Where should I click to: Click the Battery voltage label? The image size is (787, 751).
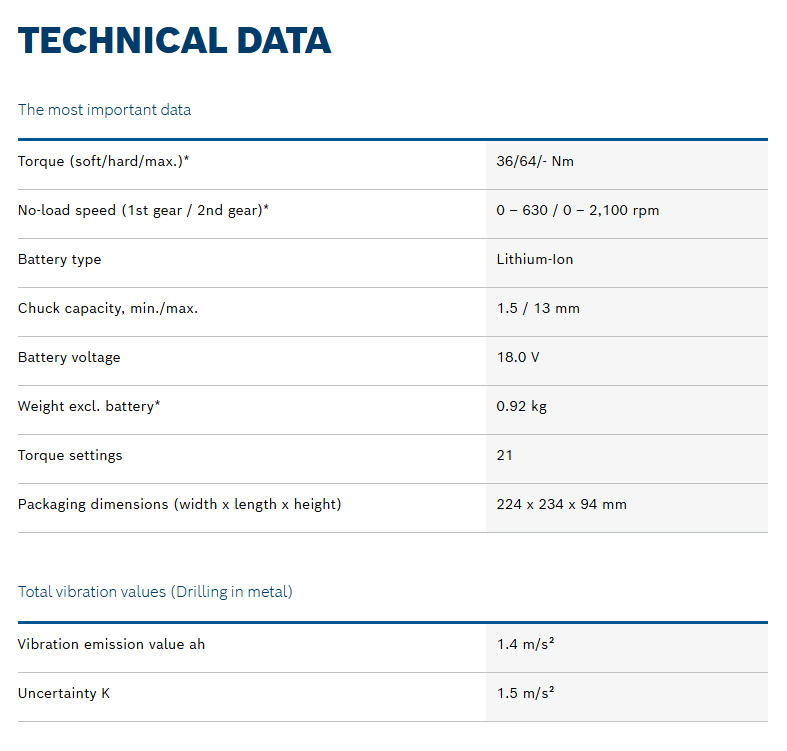pos(69,357)
